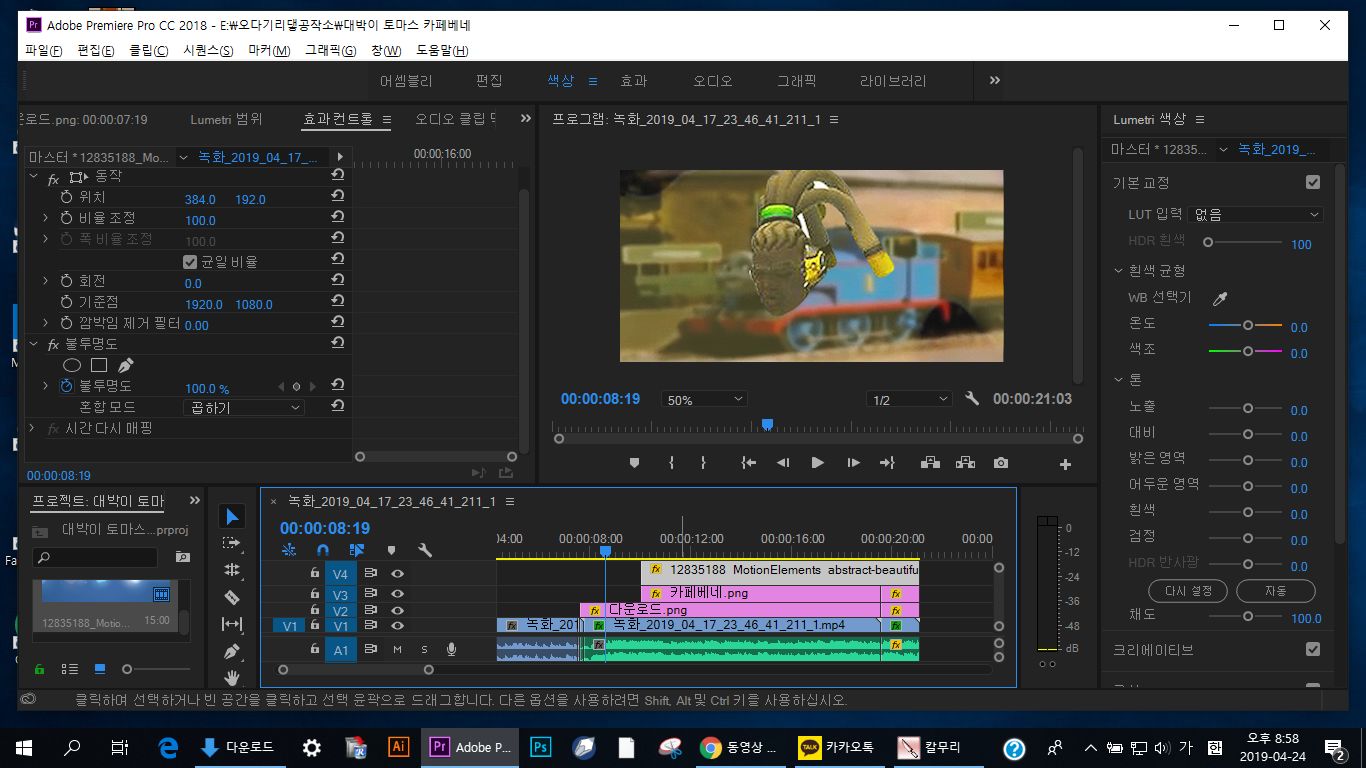
Task: Go to In point button
Action: tap(748, 463)
